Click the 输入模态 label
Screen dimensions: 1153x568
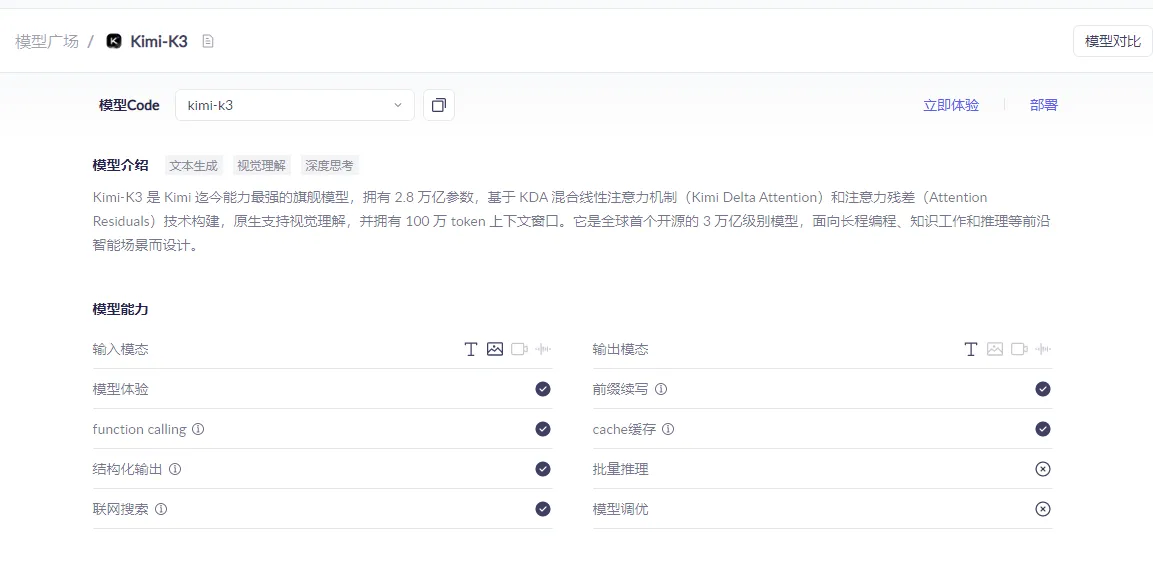[121, 349]
